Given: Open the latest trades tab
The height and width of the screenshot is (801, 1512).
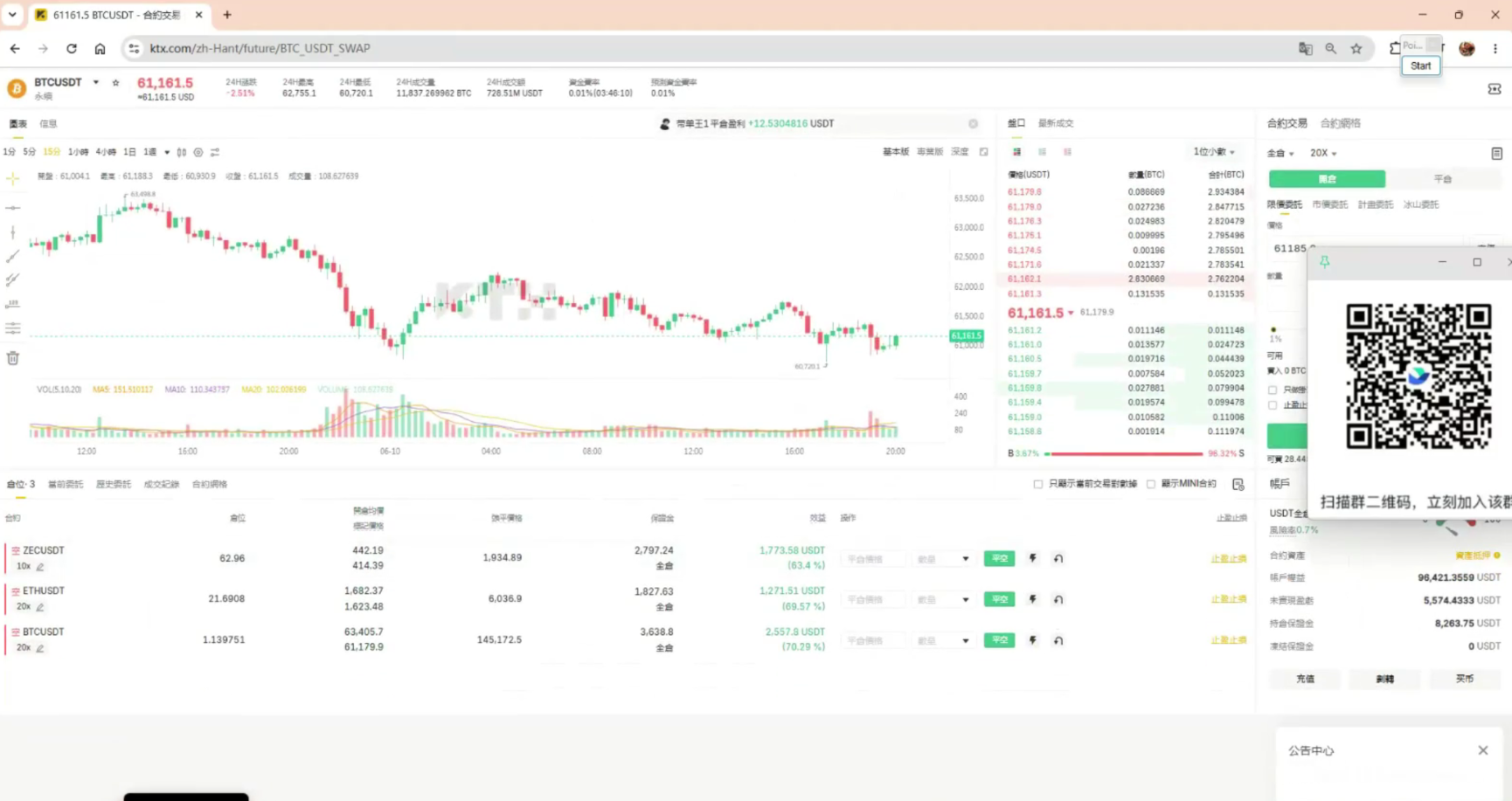Looking at the screenshot, I should pos(1056,123).
